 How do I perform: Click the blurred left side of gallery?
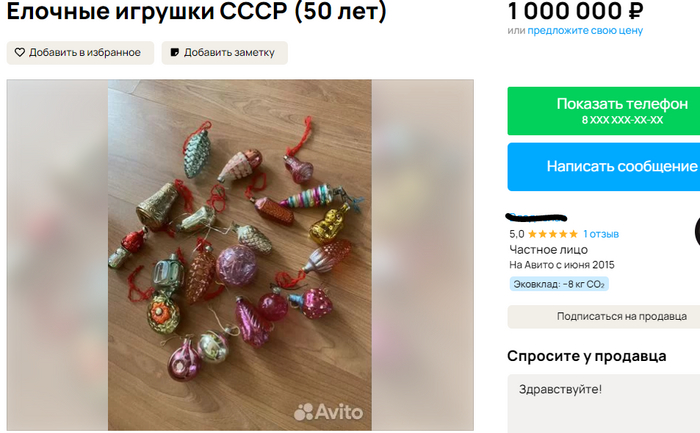pos(57,255)
